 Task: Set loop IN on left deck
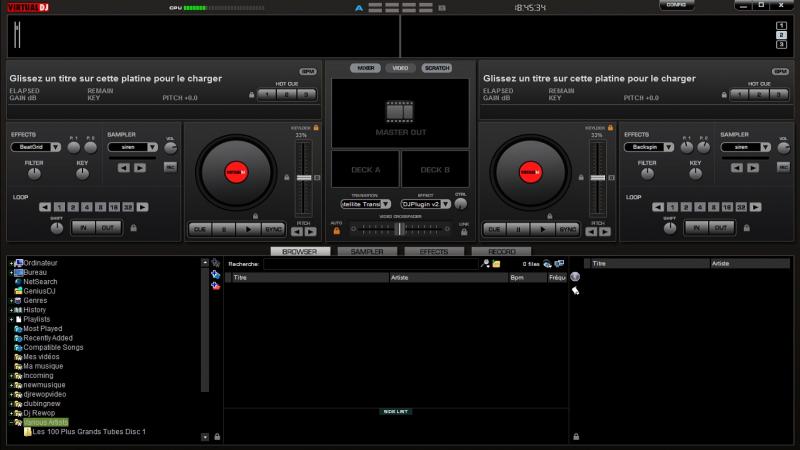[84, 228]
